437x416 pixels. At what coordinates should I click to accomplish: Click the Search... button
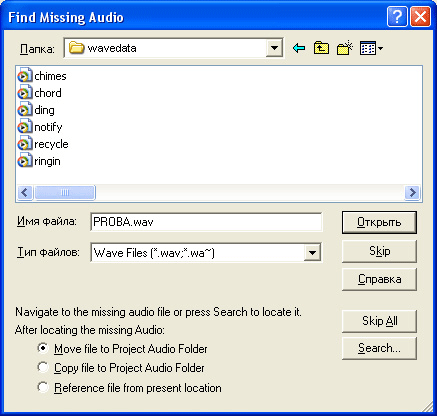click(x=379, y=348)
